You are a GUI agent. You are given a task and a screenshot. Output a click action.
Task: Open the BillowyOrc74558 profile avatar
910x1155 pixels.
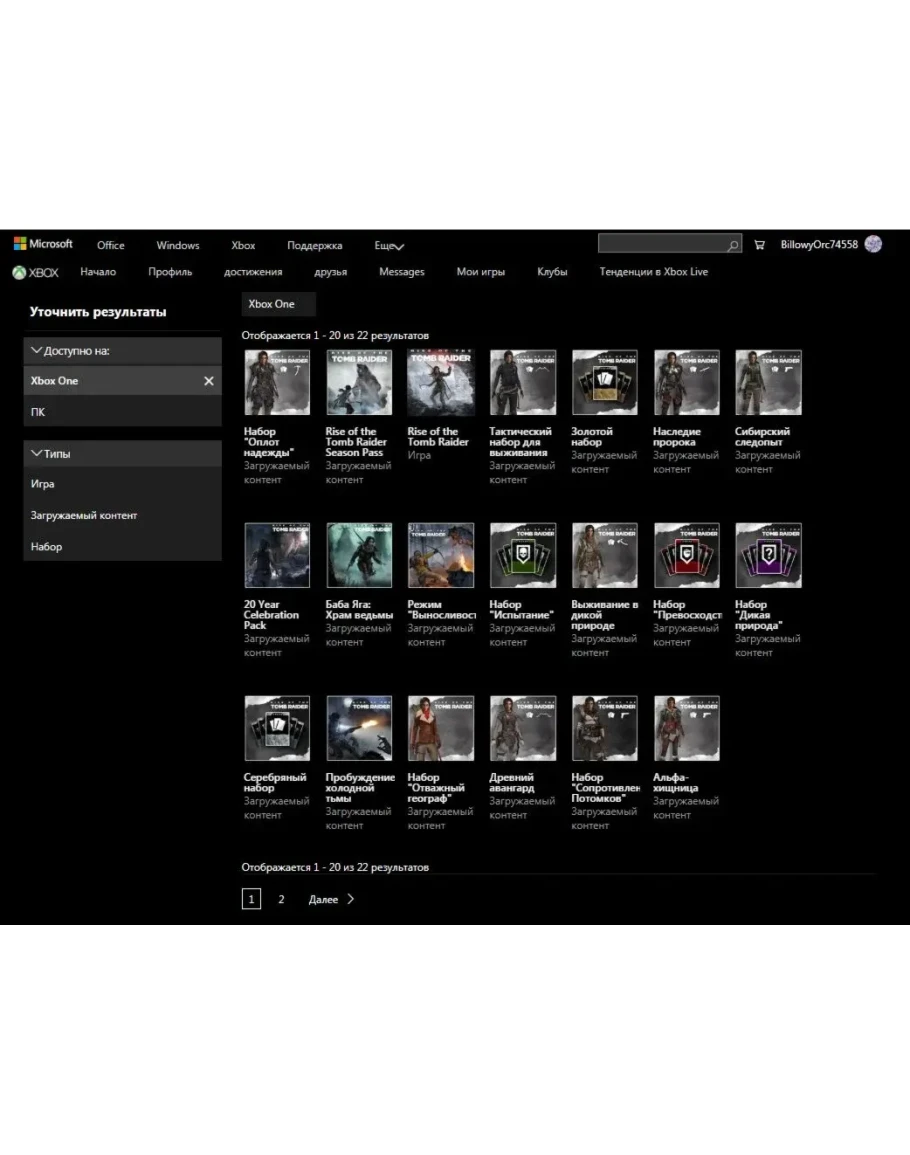click(x=873, y=244)
